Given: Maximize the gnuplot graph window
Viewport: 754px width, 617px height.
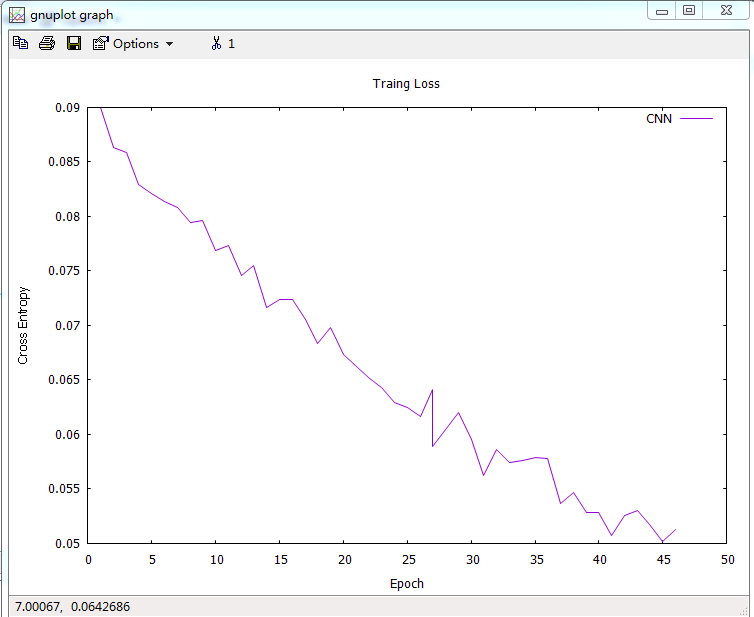Looking at the screenshot, I should (x=689, y=11).
